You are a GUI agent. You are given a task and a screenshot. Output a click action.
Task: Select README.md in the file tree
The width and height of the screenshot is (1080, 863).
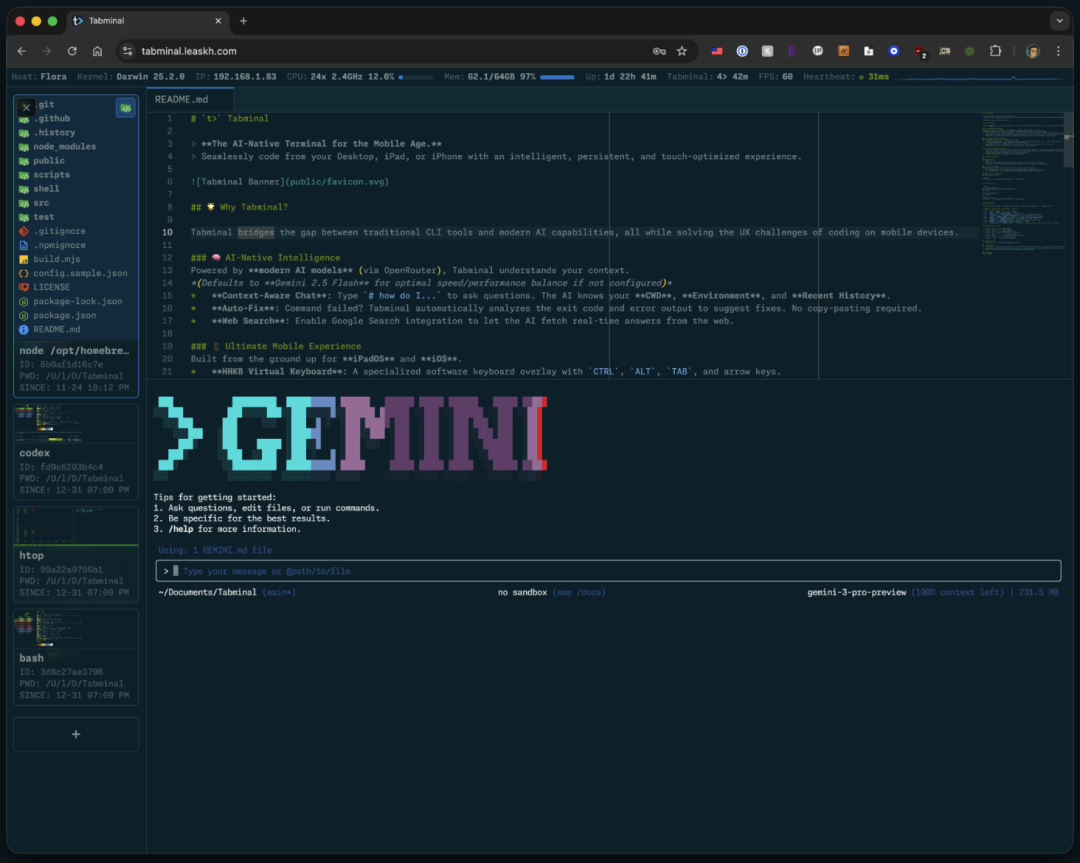click(56, 329)
